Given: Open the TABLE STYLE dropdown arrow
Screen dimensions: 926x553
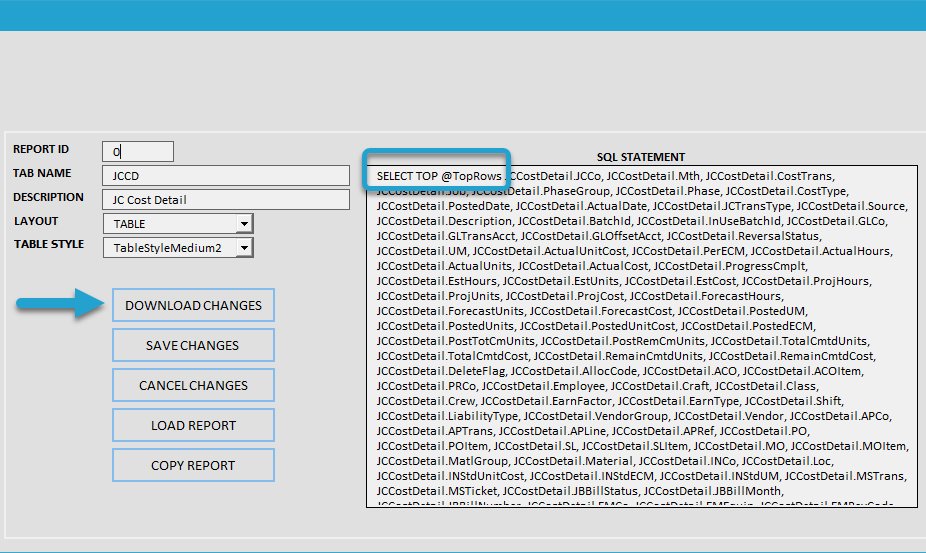Looking at the screenshot, I should (244, 248).
